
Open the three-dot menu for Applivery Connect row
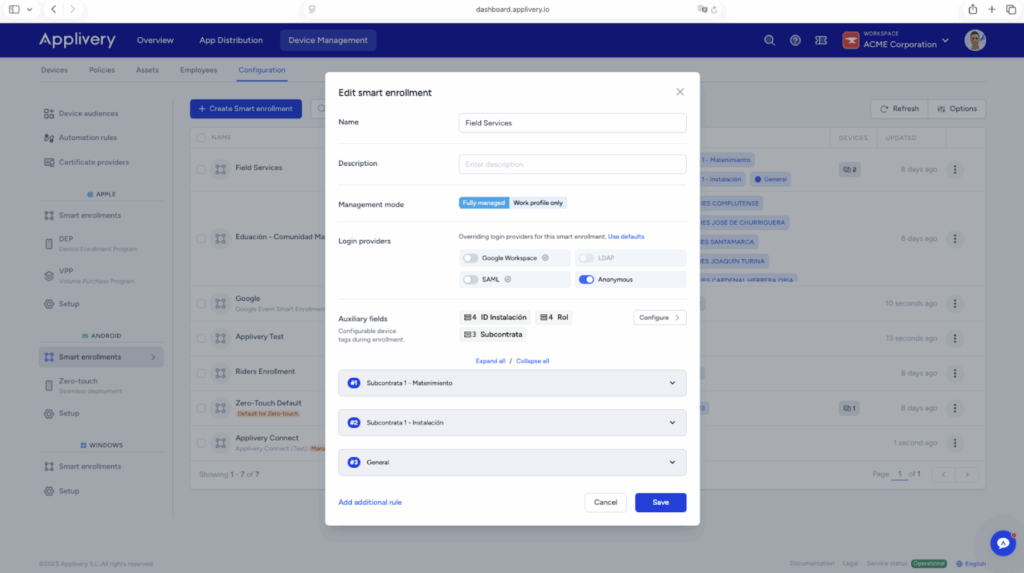pyautogui.click(x=955, y=443)
